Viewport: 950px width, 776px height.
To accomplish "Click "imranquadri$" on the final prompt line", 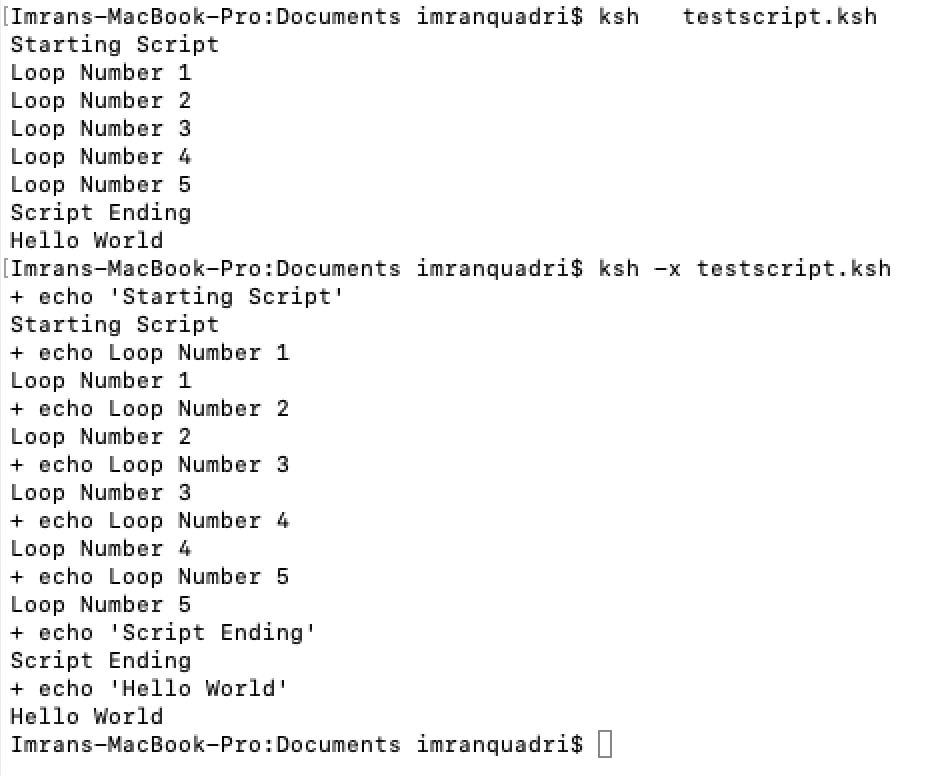I will point(499,745).
